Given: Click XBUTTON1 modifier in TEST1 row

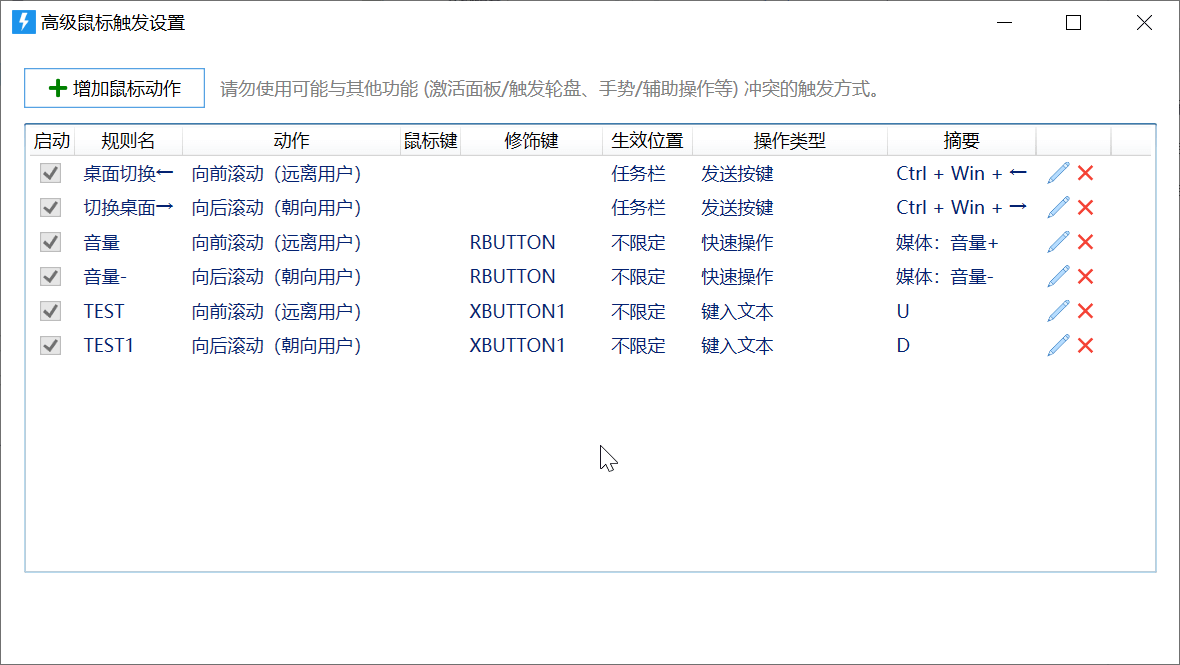Looking at the screenshot, I should pyautogui.click(x=517, y=345).
